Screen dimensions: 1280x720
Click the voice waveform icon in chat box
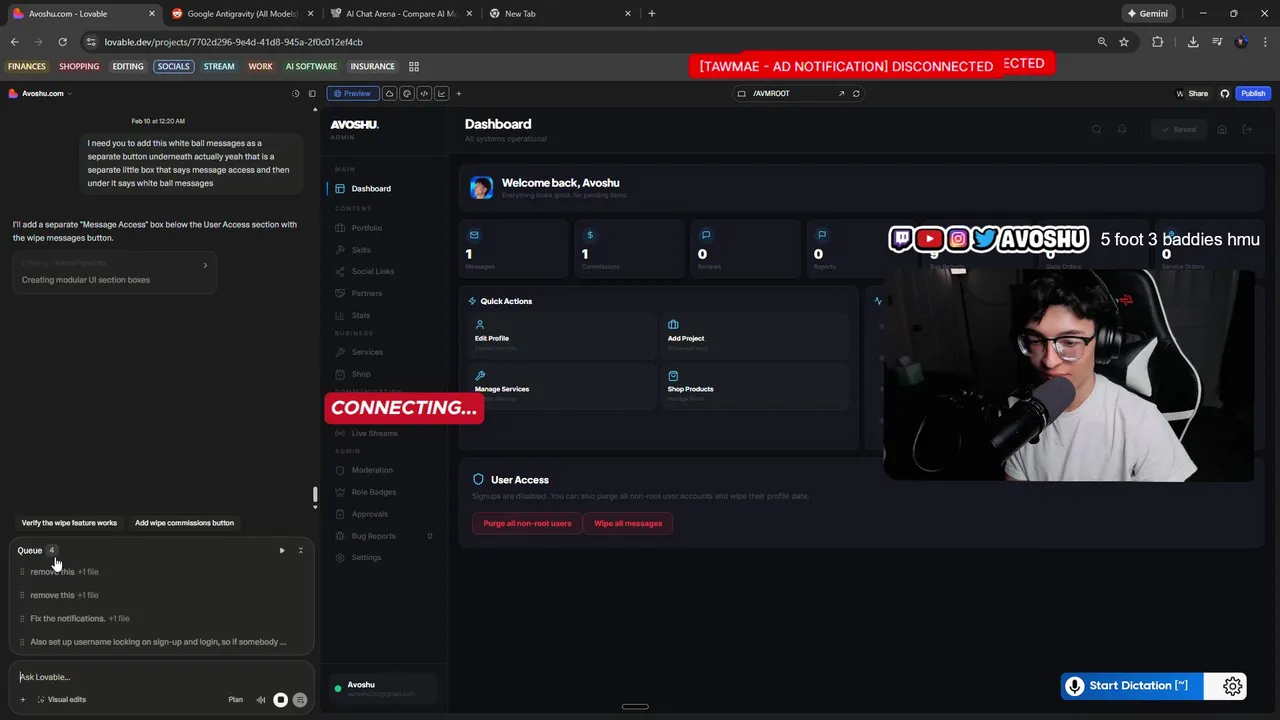[x=261, y=700]
